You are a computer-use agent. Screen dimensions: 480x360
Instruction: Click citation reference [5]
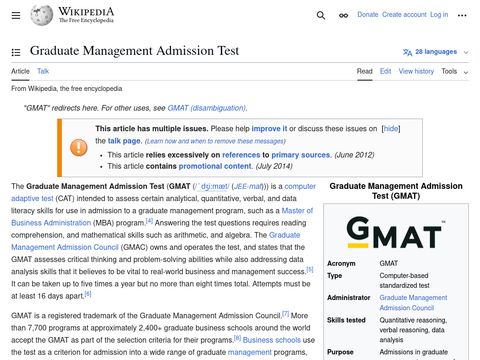tap(310, 269)
